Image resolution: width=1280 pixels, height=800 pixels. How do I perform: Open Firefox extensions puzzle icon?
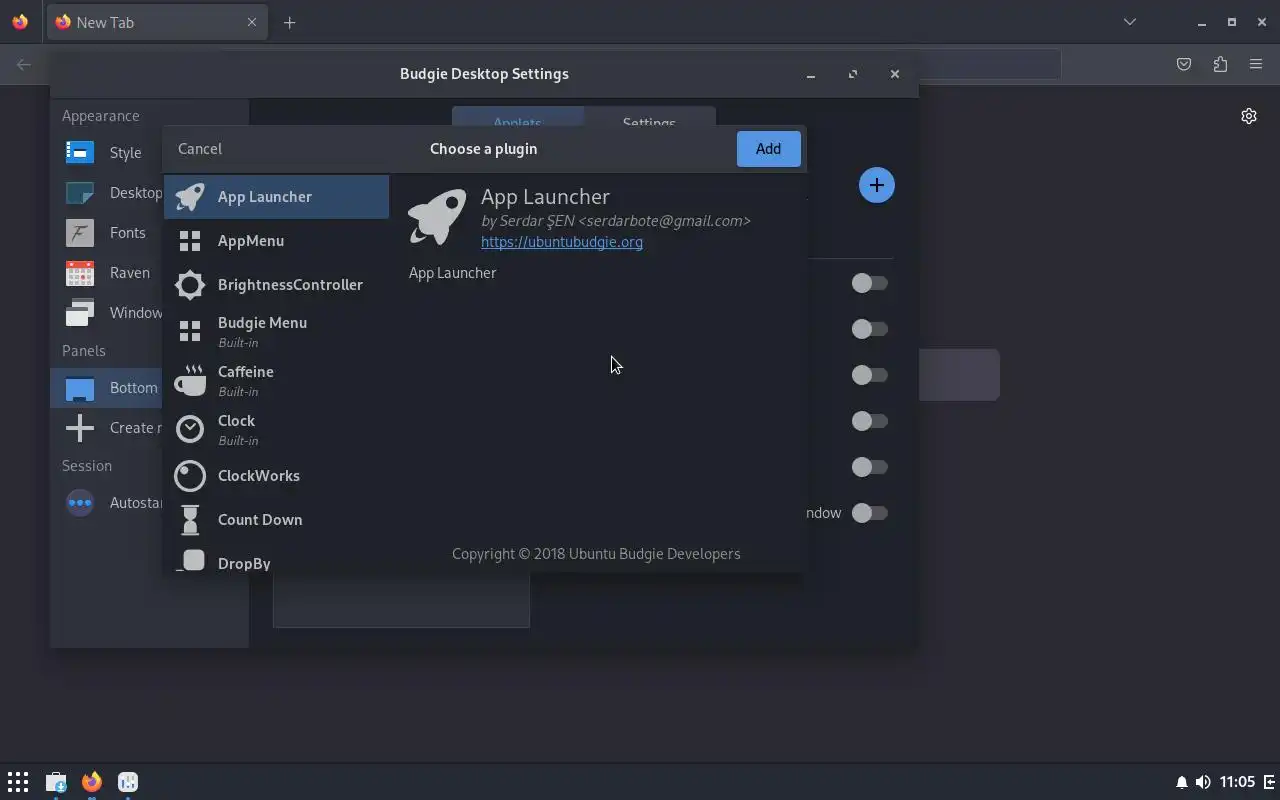pyautogui.click(x=1220, y=65)
